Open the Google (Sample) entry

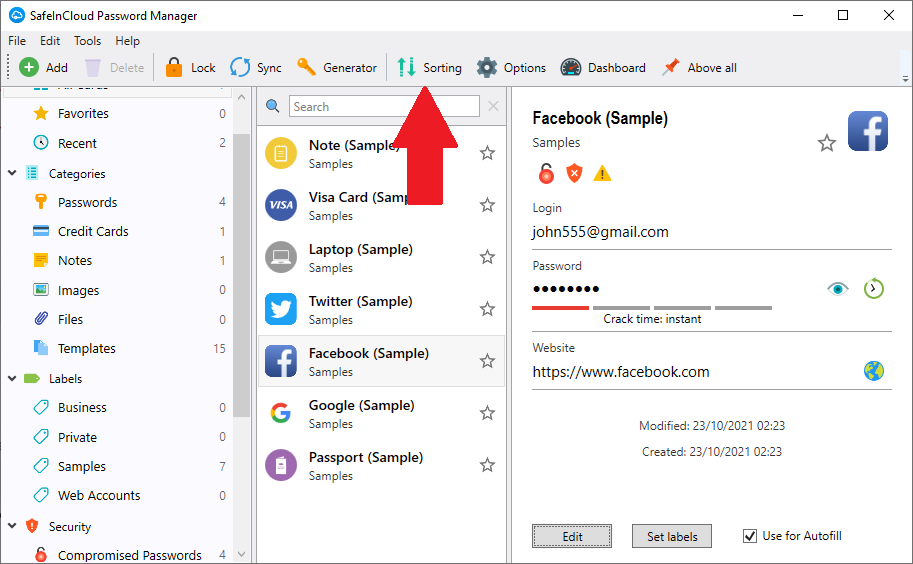381,413
